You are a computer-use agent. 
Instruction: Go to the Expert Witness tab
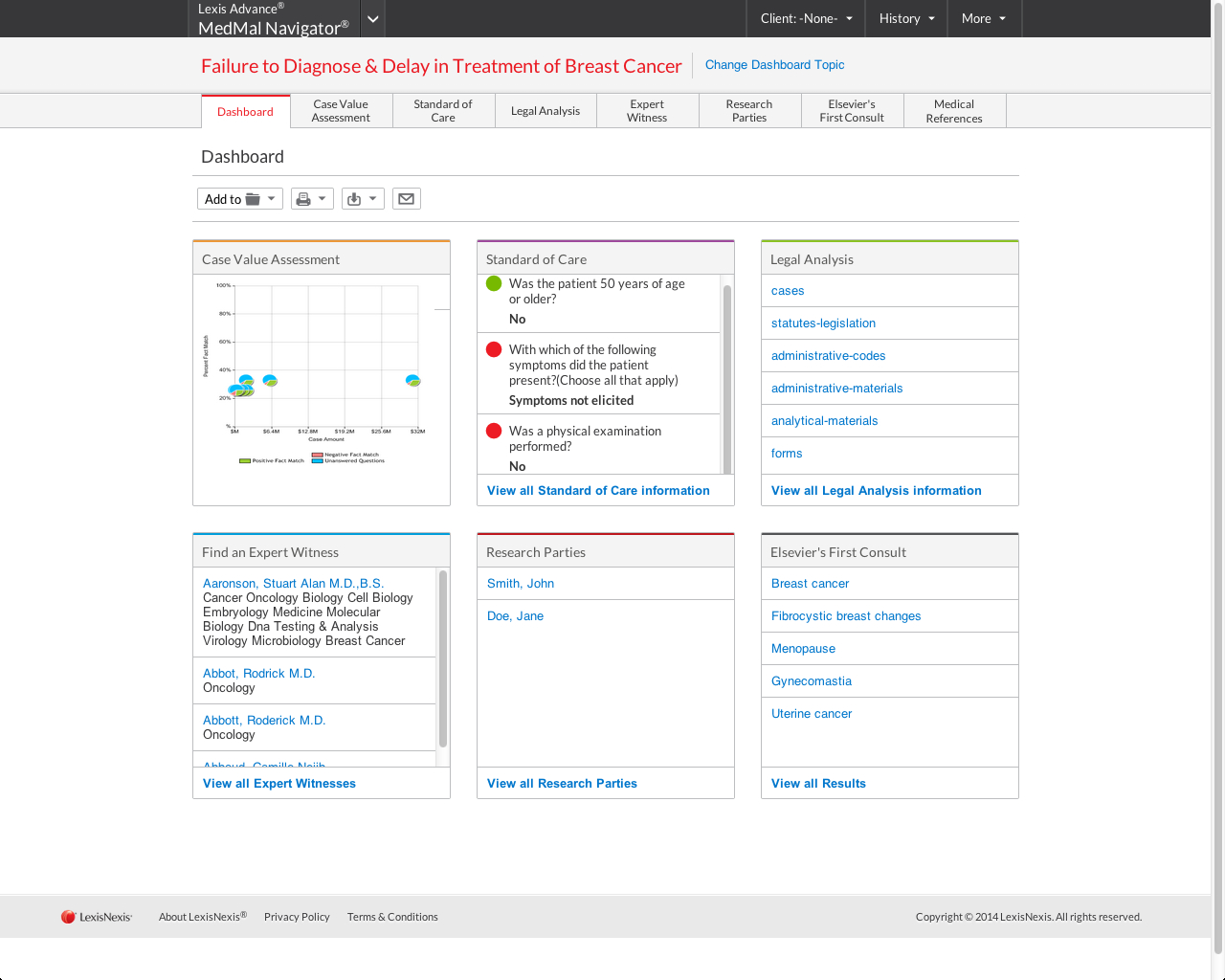pos(647,111)
